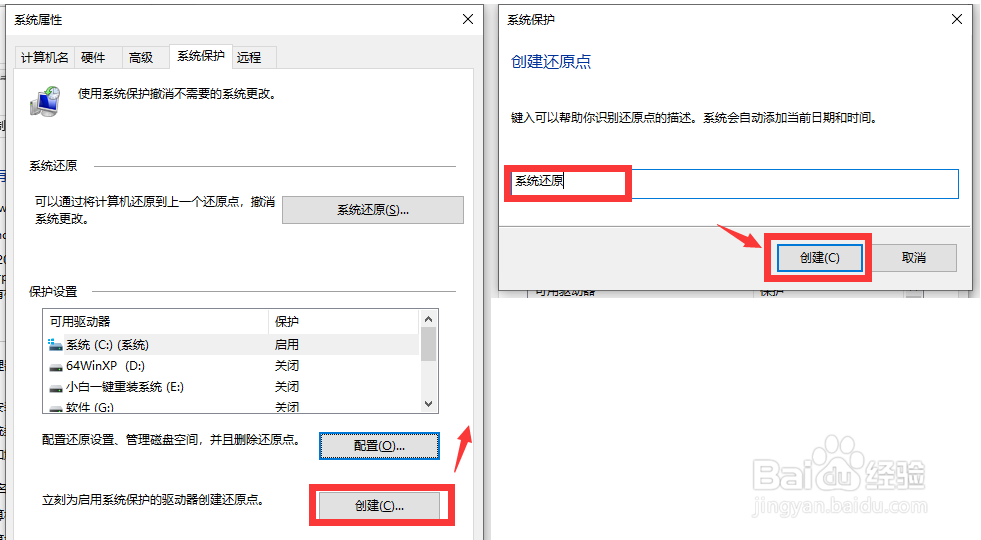Select the 系统 (C:) (系统) drive row

click(x=231, y=345)
